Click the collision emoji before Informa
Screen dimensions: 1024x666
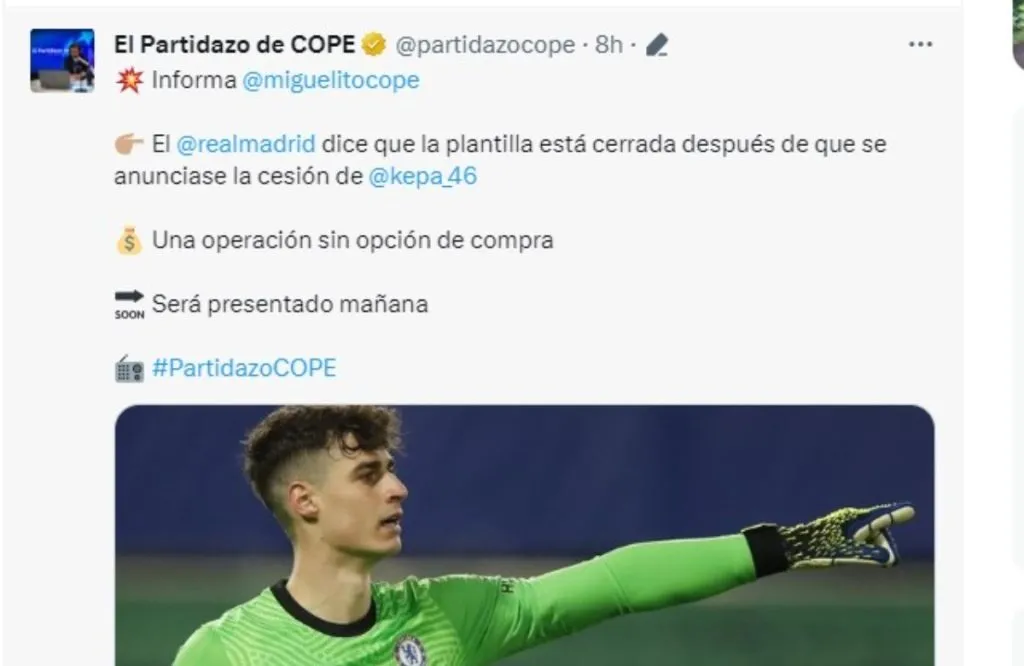tap(129, 80)
